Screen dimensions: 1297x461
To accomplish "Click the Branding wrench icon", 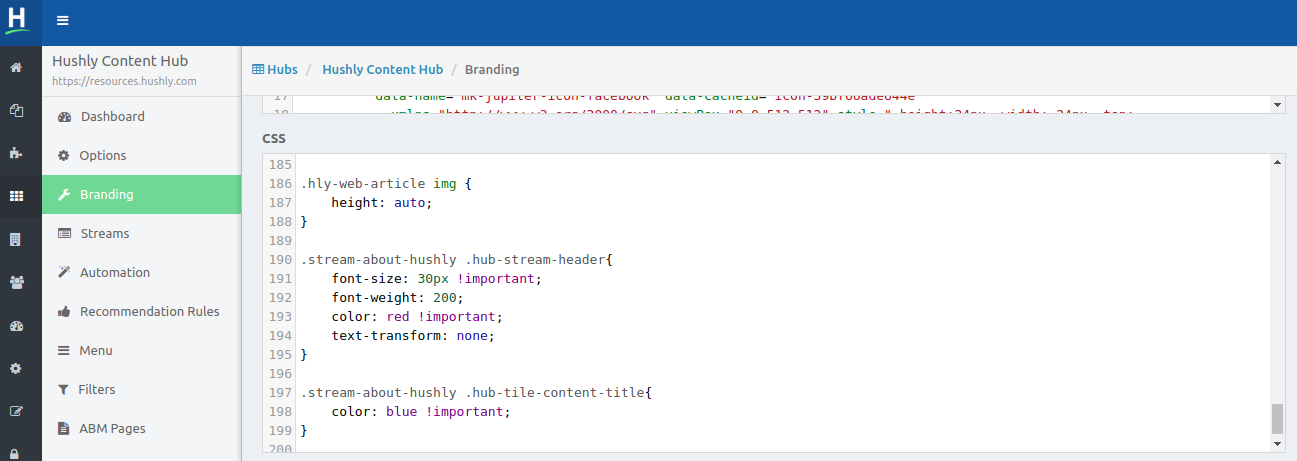I will (x=64, y=195).
